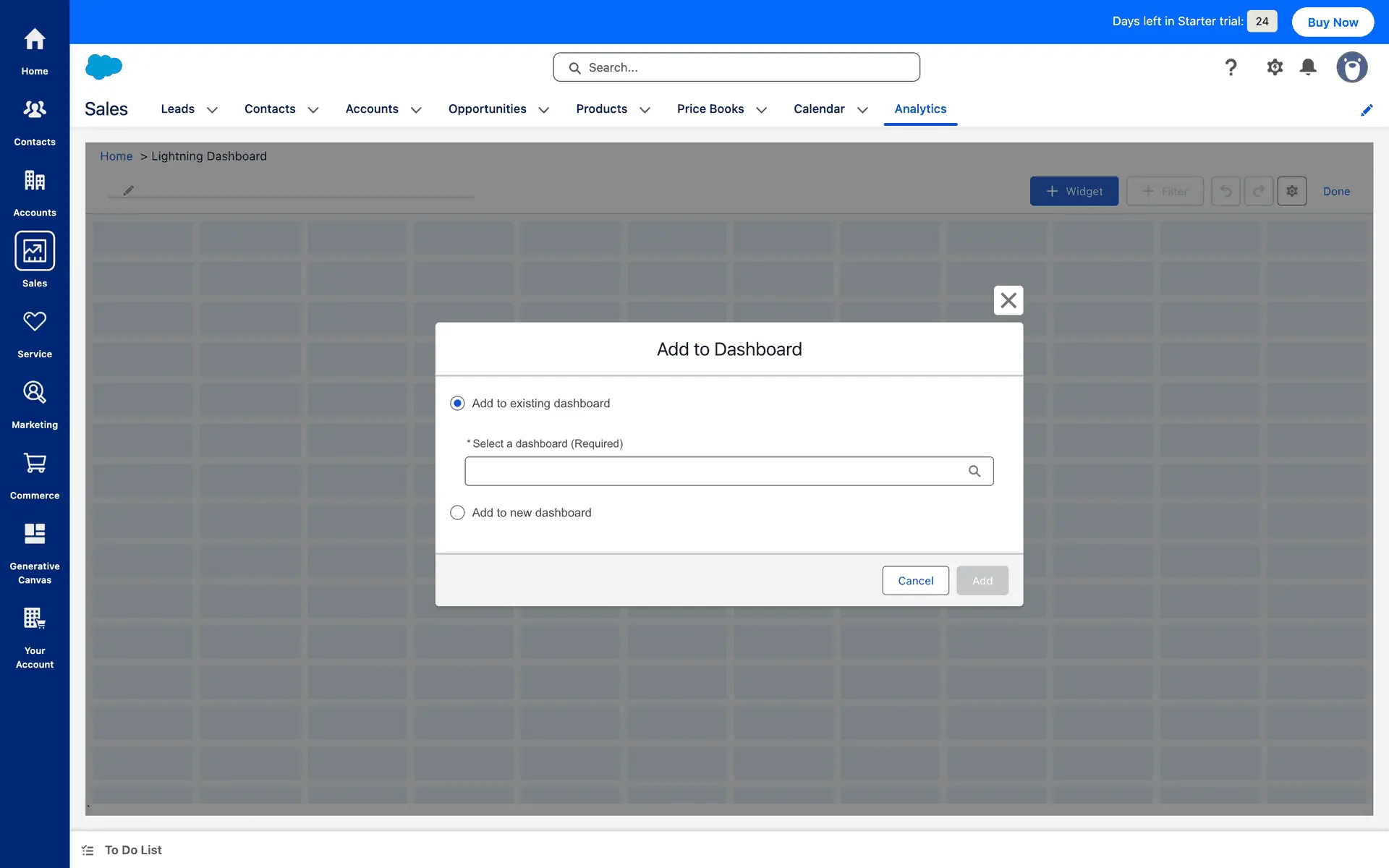
Task: Close the dialog with the X button
Action: [x=1008, y=300]
